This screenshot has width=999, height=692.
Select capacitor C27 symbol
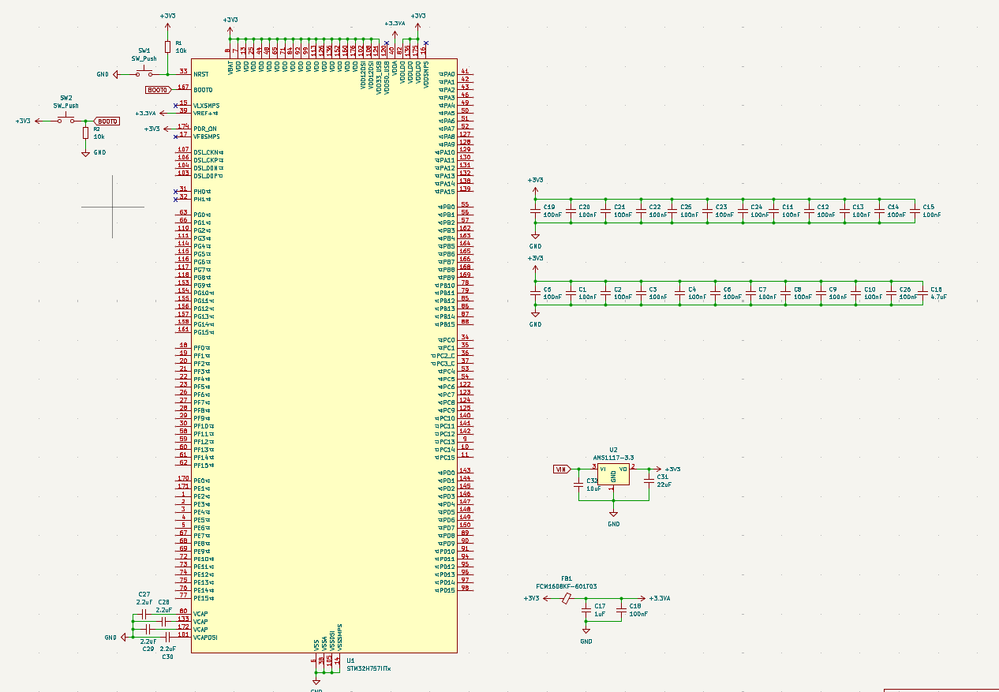145,614
